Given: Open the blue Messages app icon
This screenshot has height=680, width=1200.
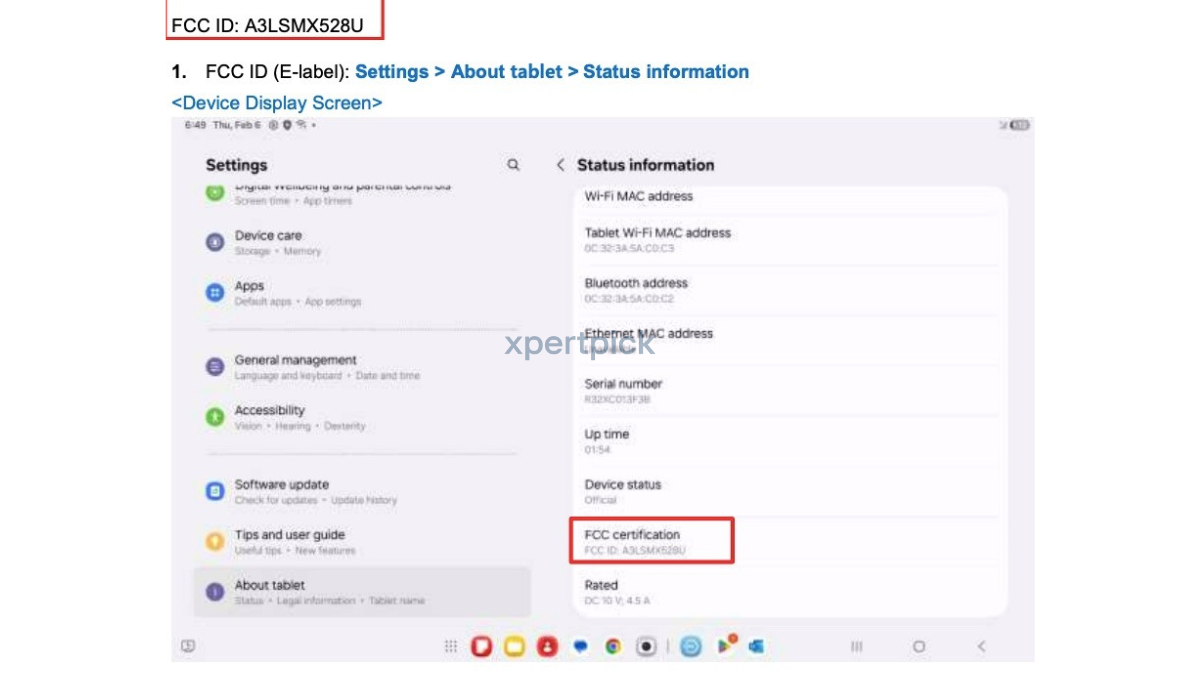Looking at the screenshot, I should tap(580, 647).
